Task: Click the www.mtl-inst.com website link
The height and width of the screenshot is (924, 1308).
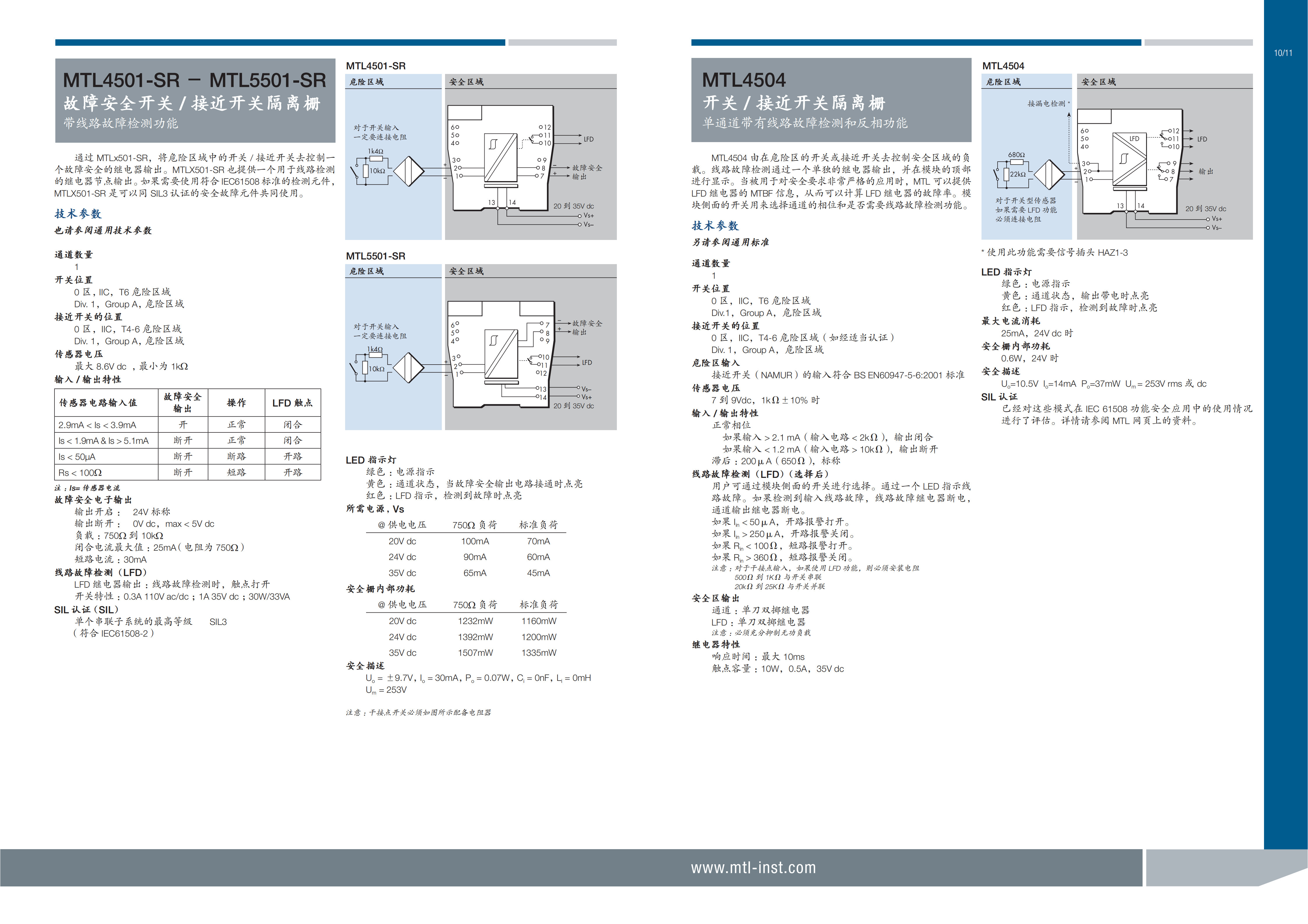Action: 753,868
